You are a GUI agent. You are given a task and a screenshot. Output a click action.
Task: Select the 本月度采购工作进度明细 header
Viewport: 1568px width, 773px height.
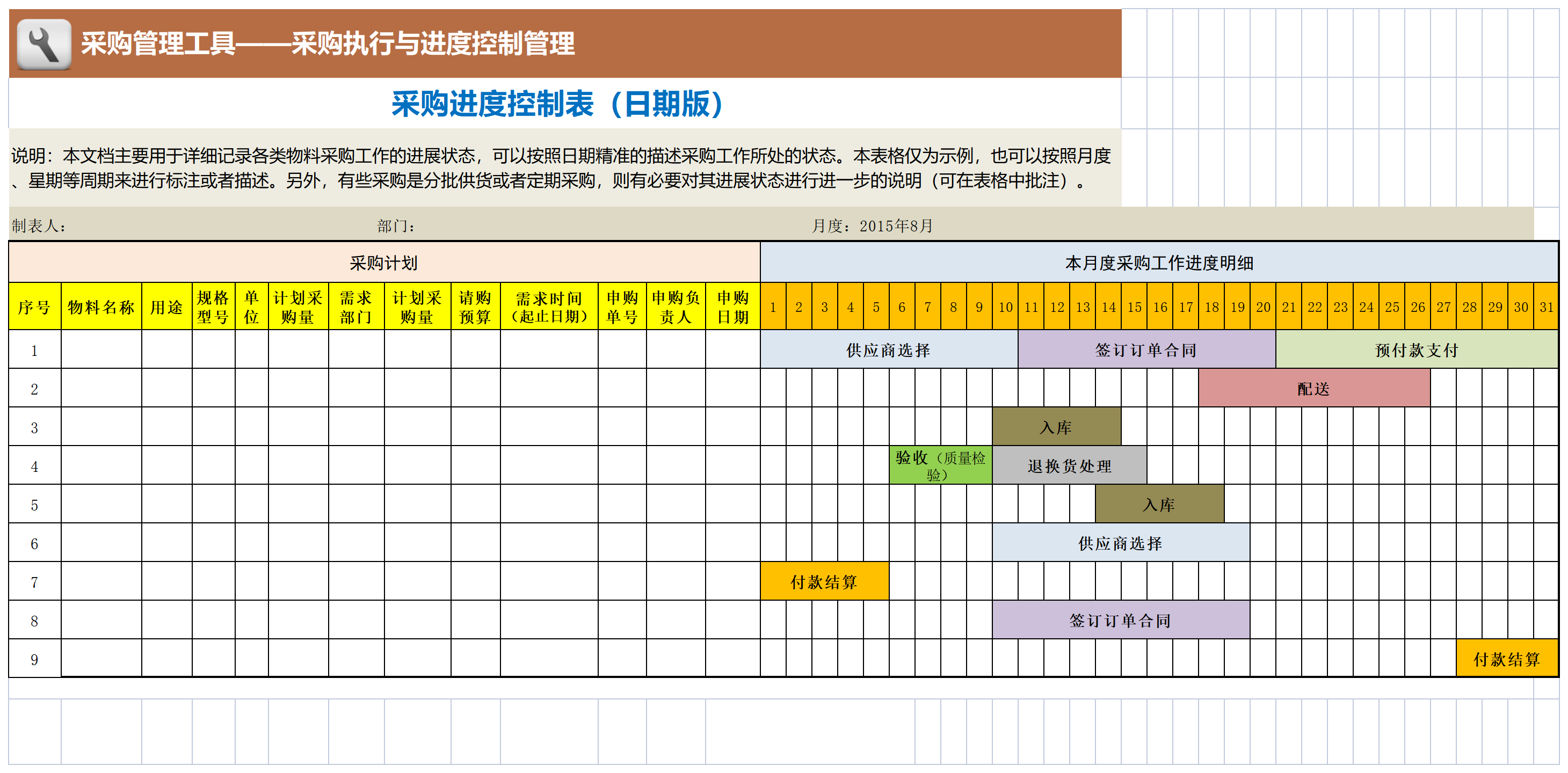[x=1159, y=263]
